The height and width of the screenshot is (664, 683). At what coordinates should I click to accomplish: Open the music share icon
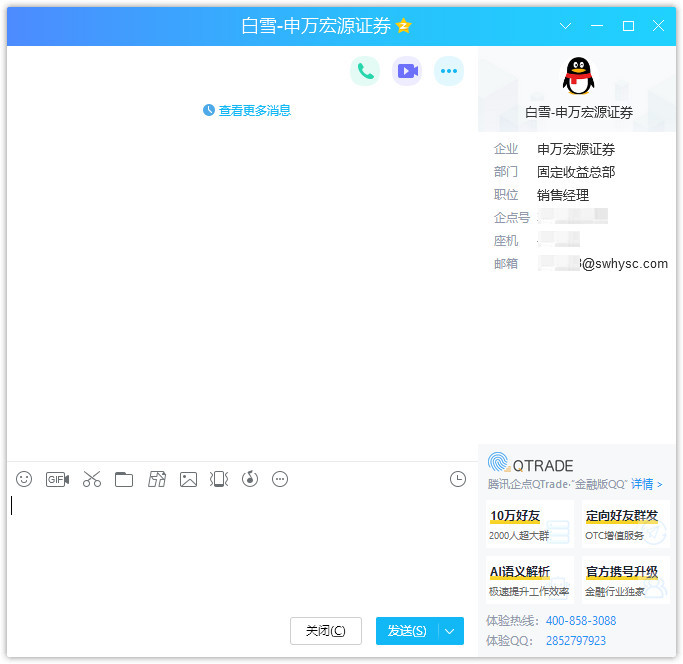250,479
